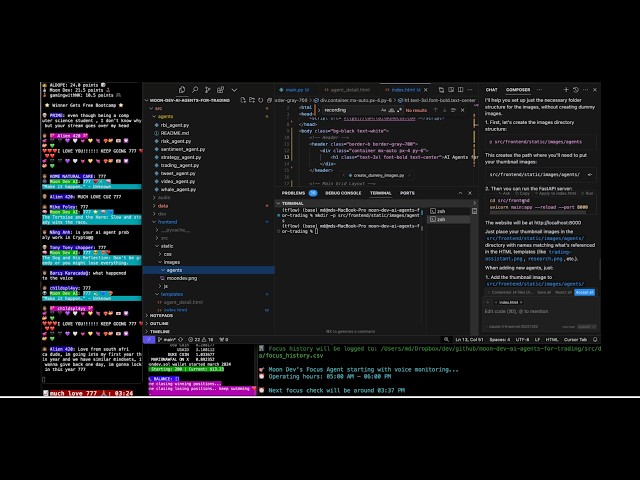Click the Save all button
The height and width of the screenshot is (480, 640).
tap(544, 292)
